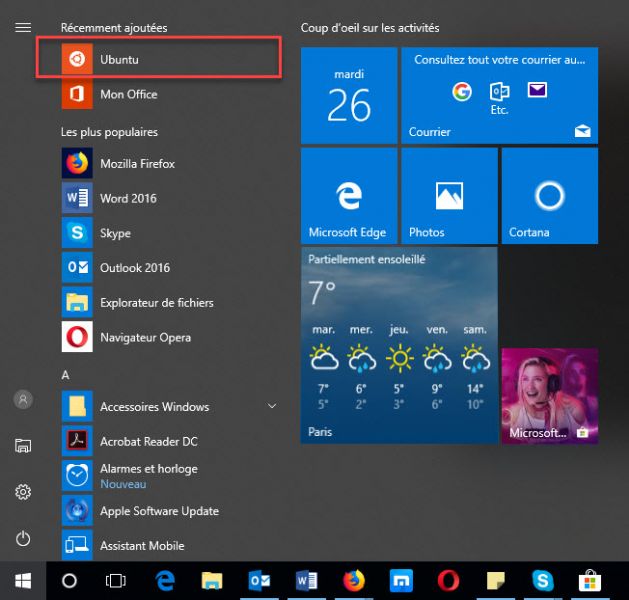
Task: Click 'Récemment ajoutées' heading
Action: tap(114, 28)
